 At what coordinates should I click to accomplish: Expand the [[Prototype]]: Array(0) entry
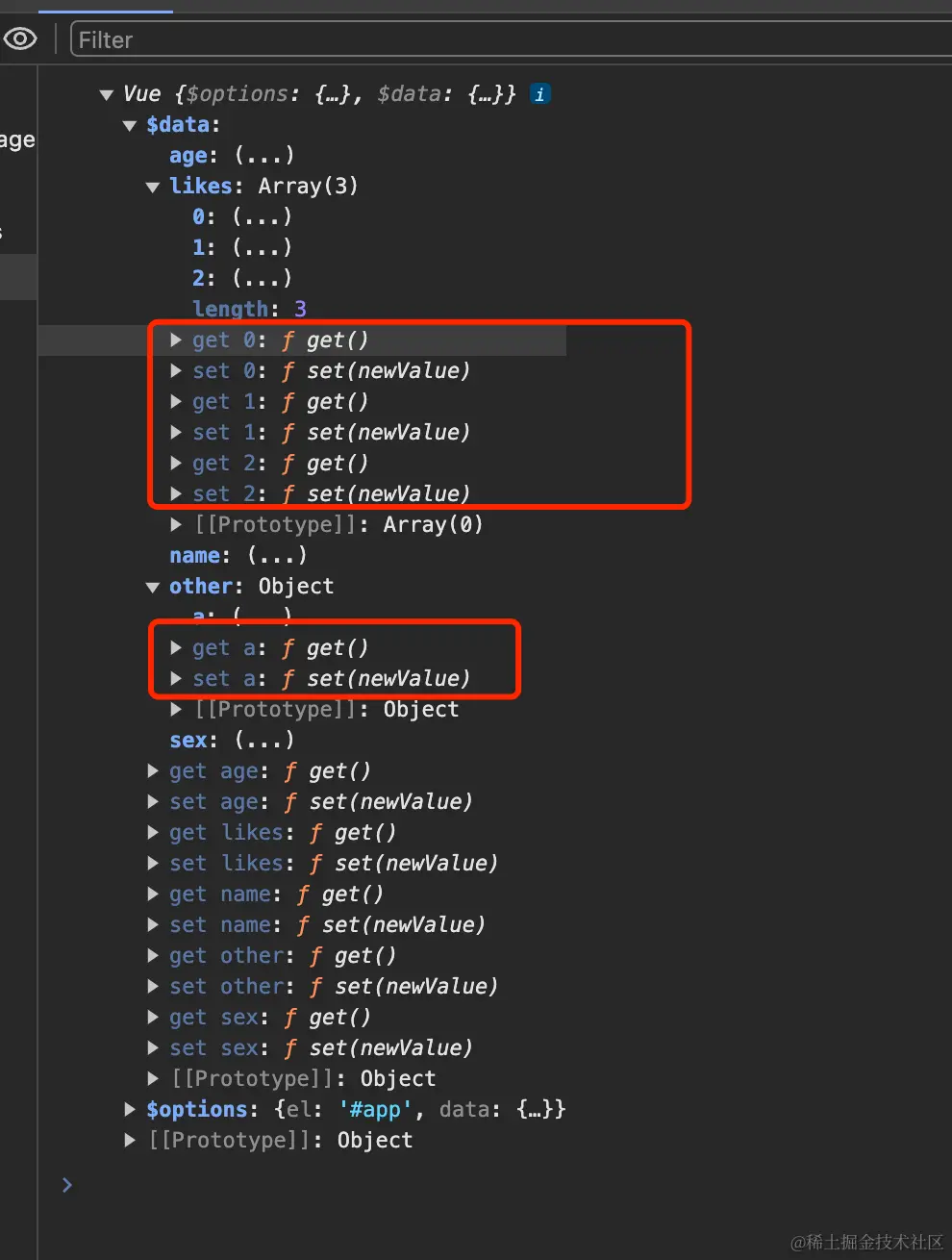pyautogui.click(x=176, y=525)
